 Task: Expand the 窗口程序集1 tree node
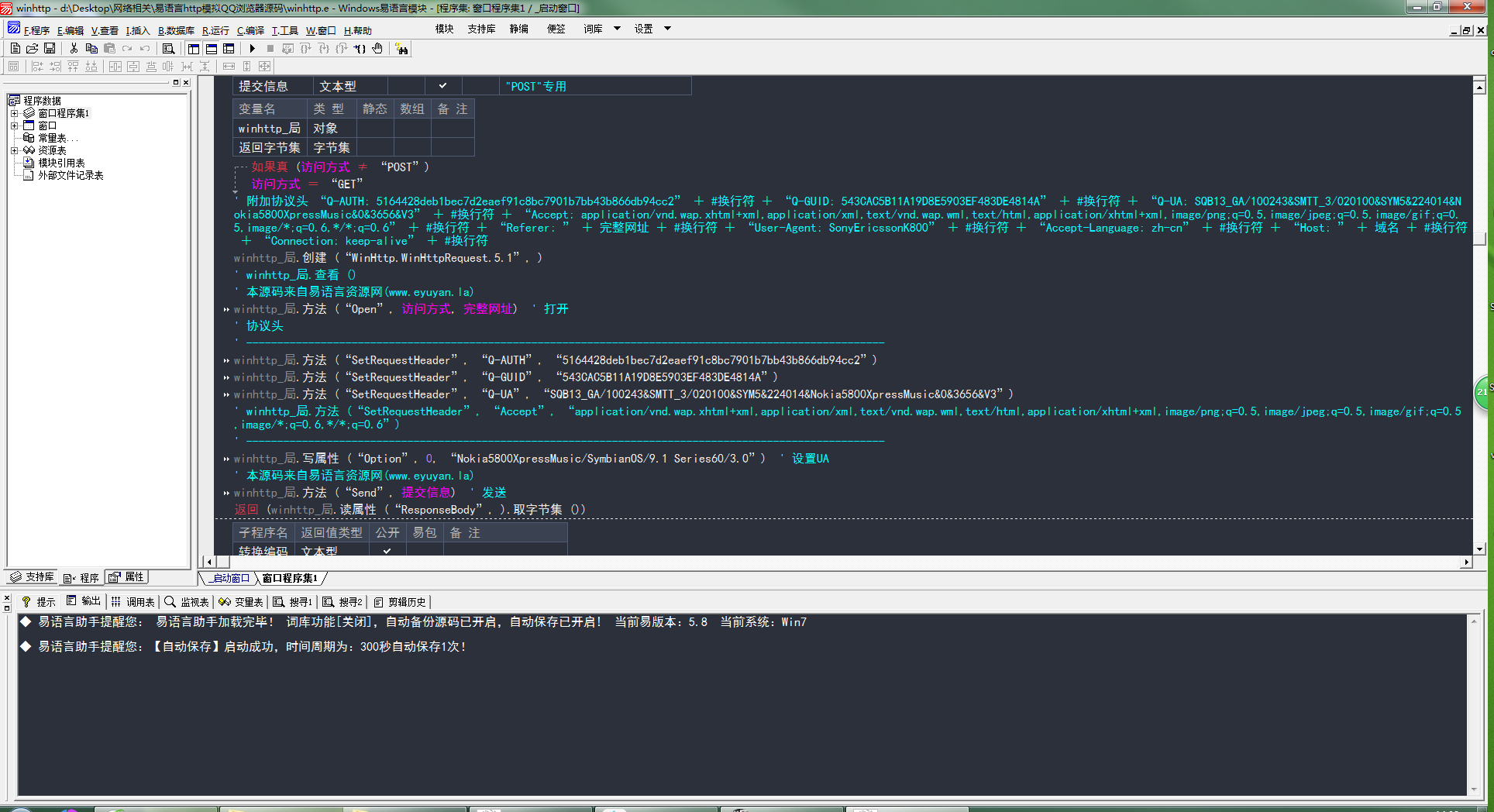click(14, 113)
